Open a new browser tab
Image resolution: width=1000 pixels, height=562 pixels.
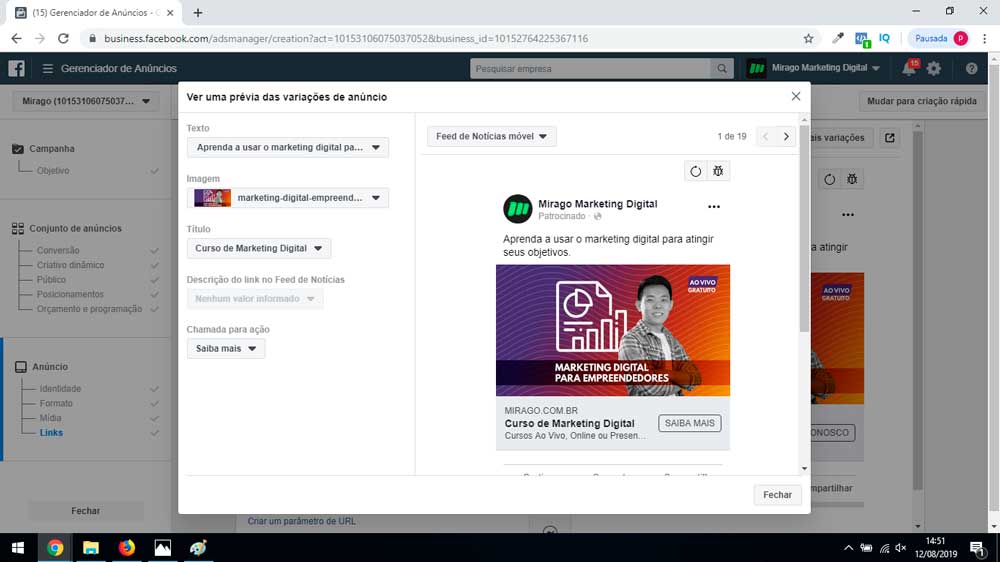(x=198, y=13)
